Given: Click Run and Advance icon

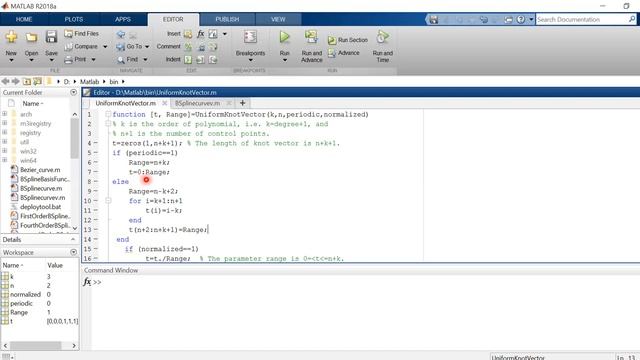Looking at the screenshot, I should pos(311,37).
